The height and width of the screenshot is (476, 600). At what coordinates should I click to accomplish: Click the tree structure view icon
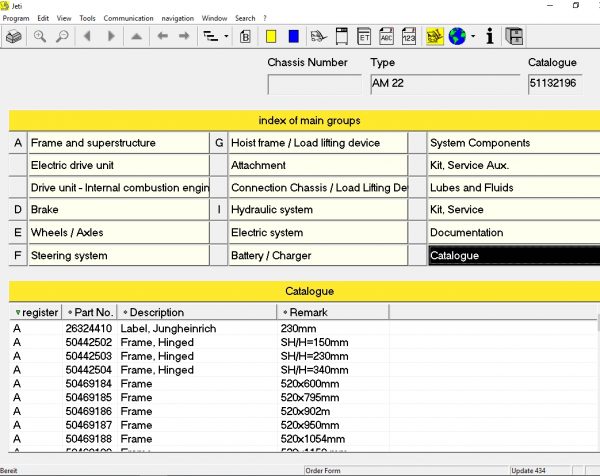tap(210, 36)
